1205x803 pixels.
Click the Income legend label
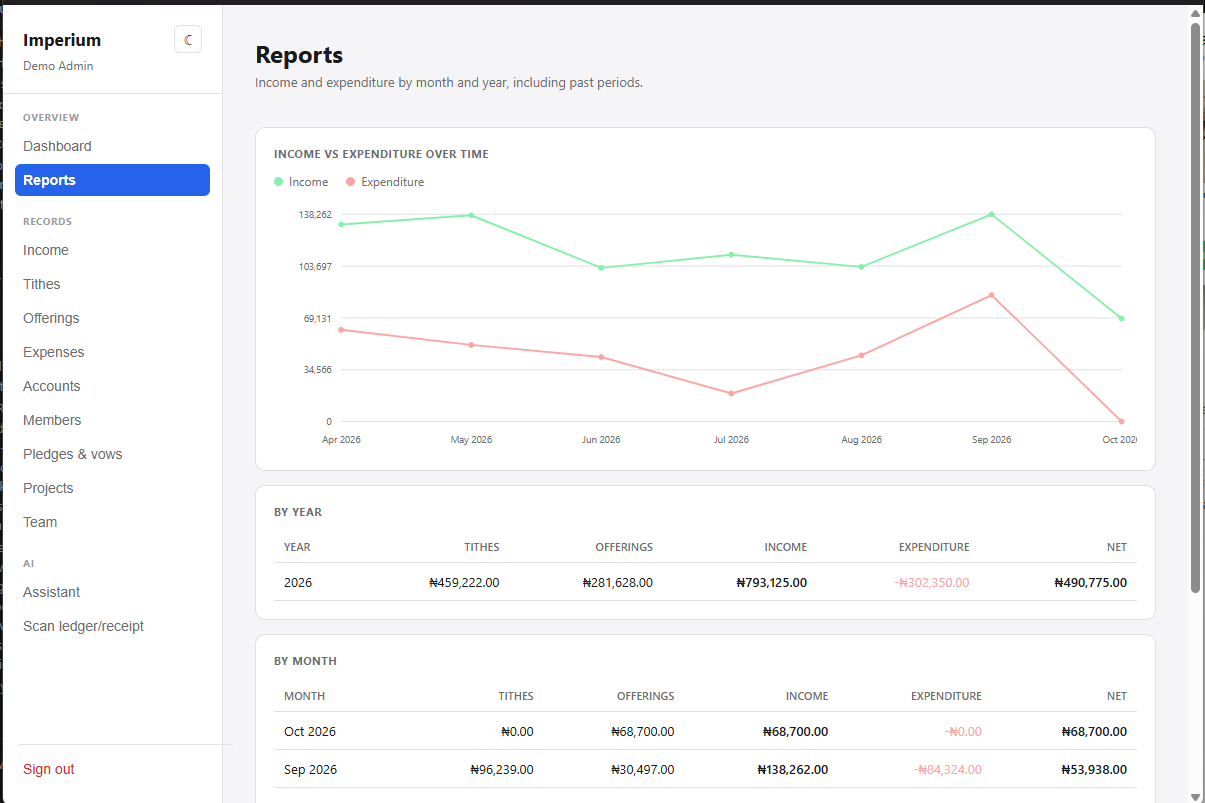coord(308,182)
